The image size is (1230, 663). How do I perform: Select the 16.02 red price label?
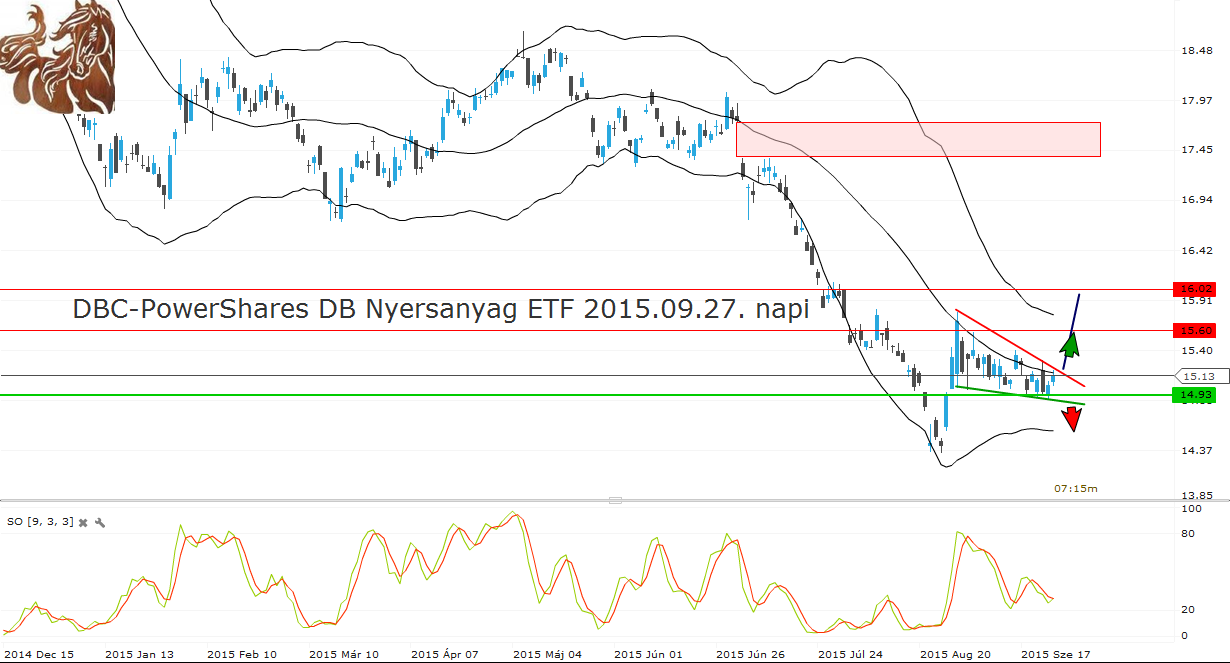(x=1197, y=289)
